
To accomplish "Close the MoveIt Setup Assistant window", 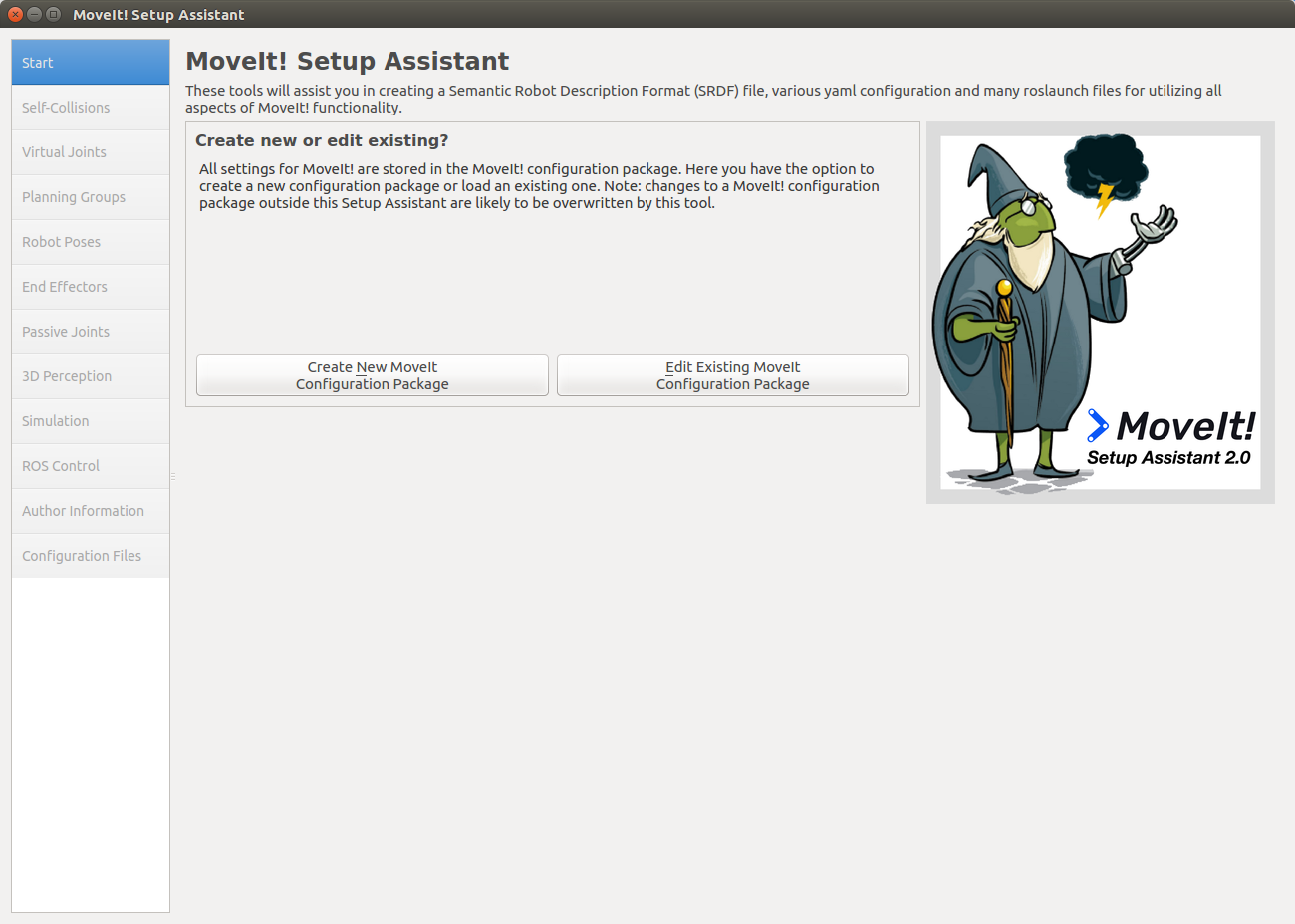I will 15,14.
